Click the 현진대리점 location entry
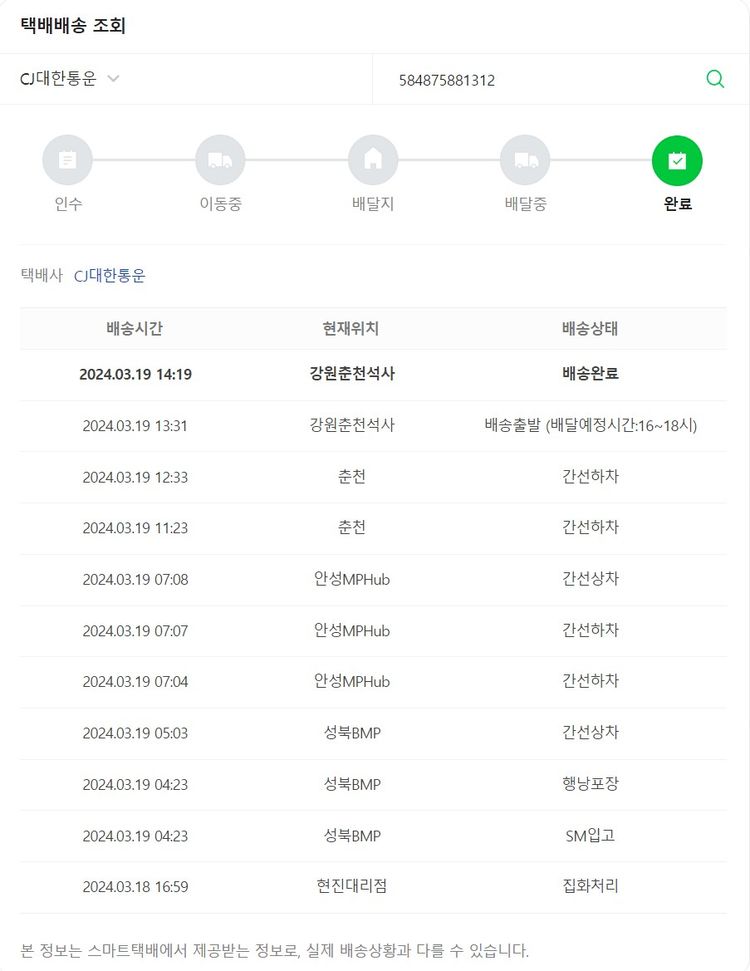750x971 pixels. (352, 886)
